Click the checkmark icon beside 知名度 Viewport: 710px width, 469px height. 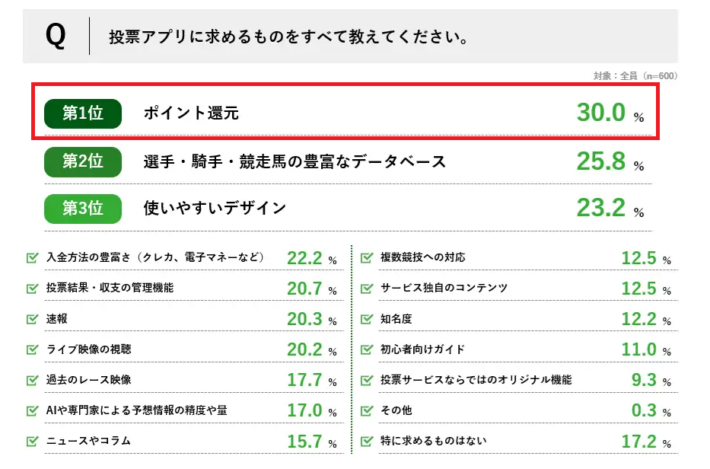coord(367,318)
